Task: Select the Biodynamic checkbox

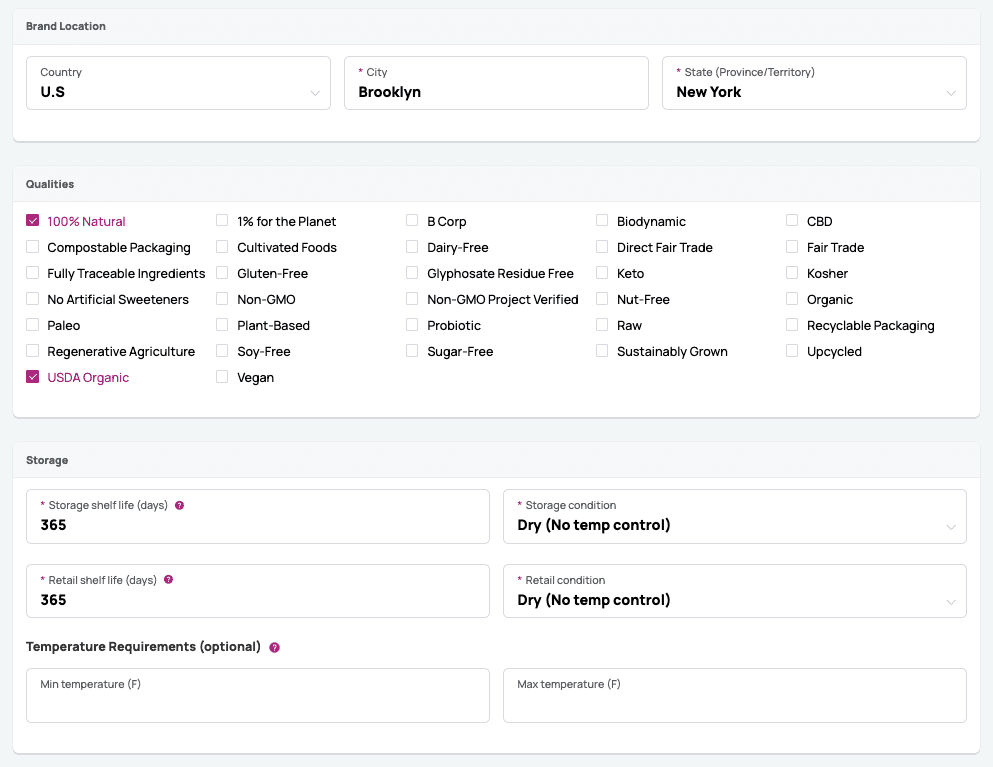Action: pyautogui.click(x=602, y=220)
